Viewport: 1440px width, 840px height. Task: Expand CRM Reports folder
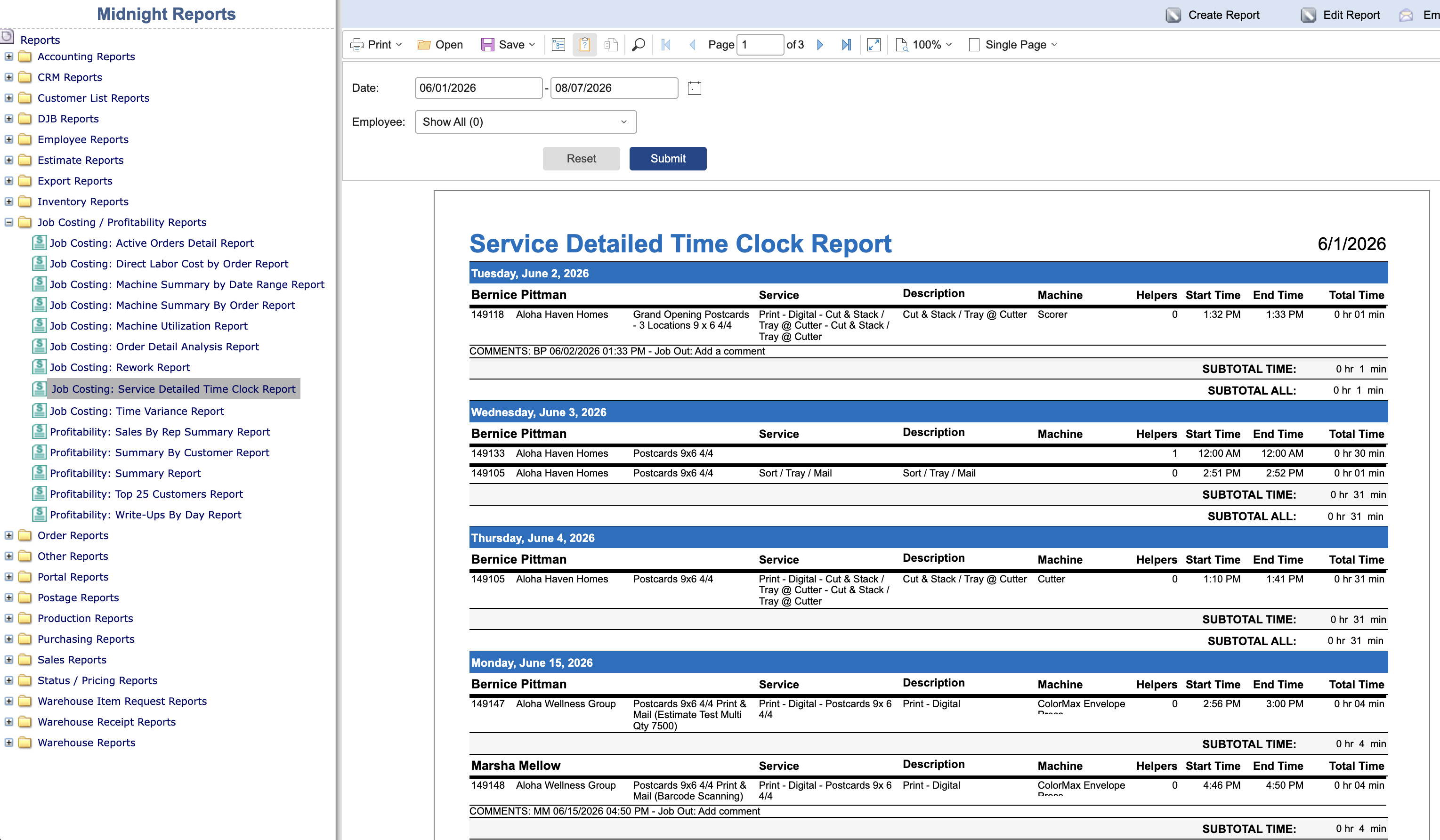(x=8, y=77)
